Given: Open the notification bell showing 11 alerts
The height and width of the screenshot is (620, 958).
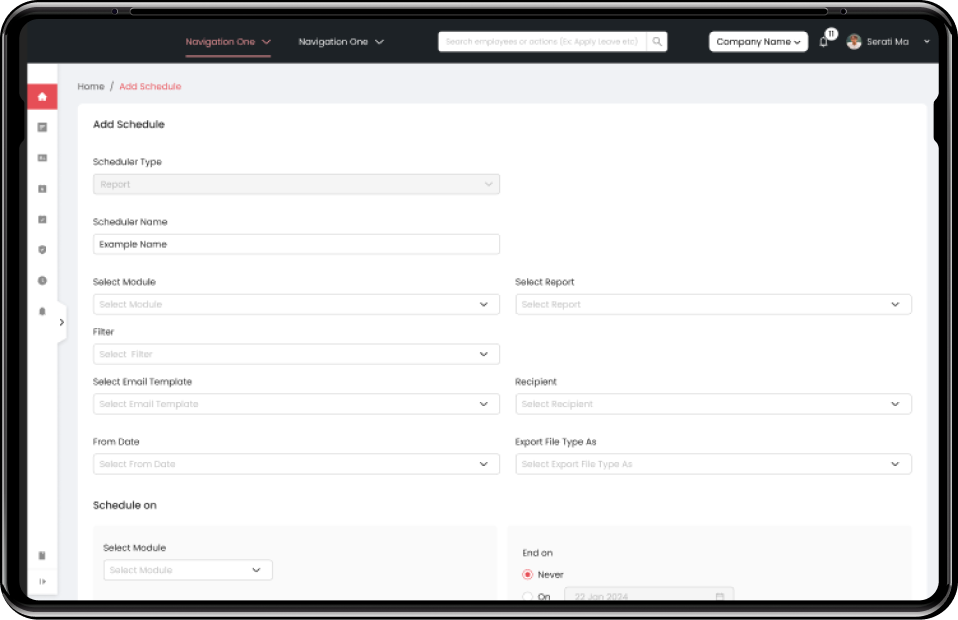Looking at the screenshot, I should pyautogui.click(x=823, y=41).
